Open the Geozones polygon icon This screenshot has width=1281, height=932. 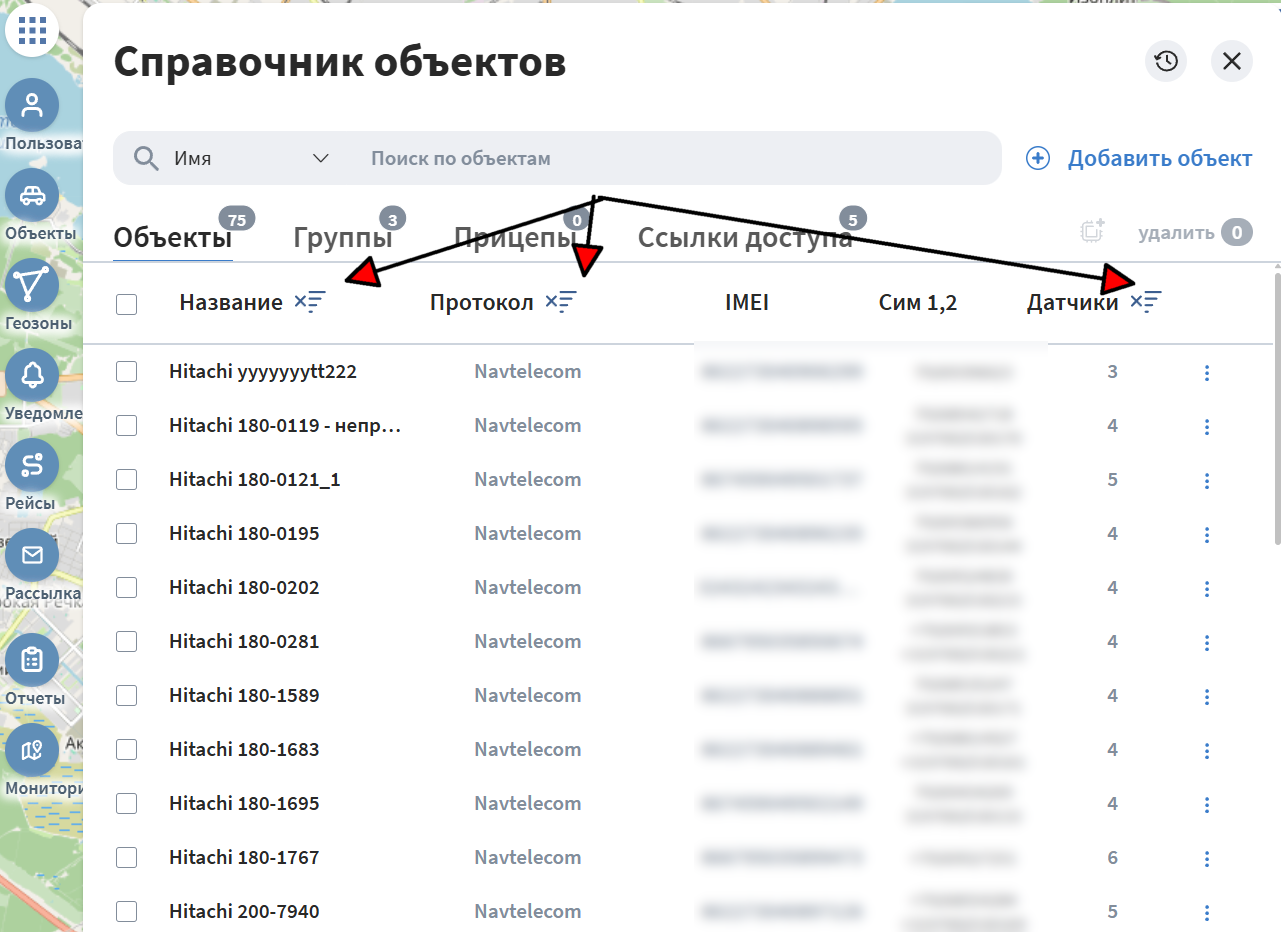32,285
